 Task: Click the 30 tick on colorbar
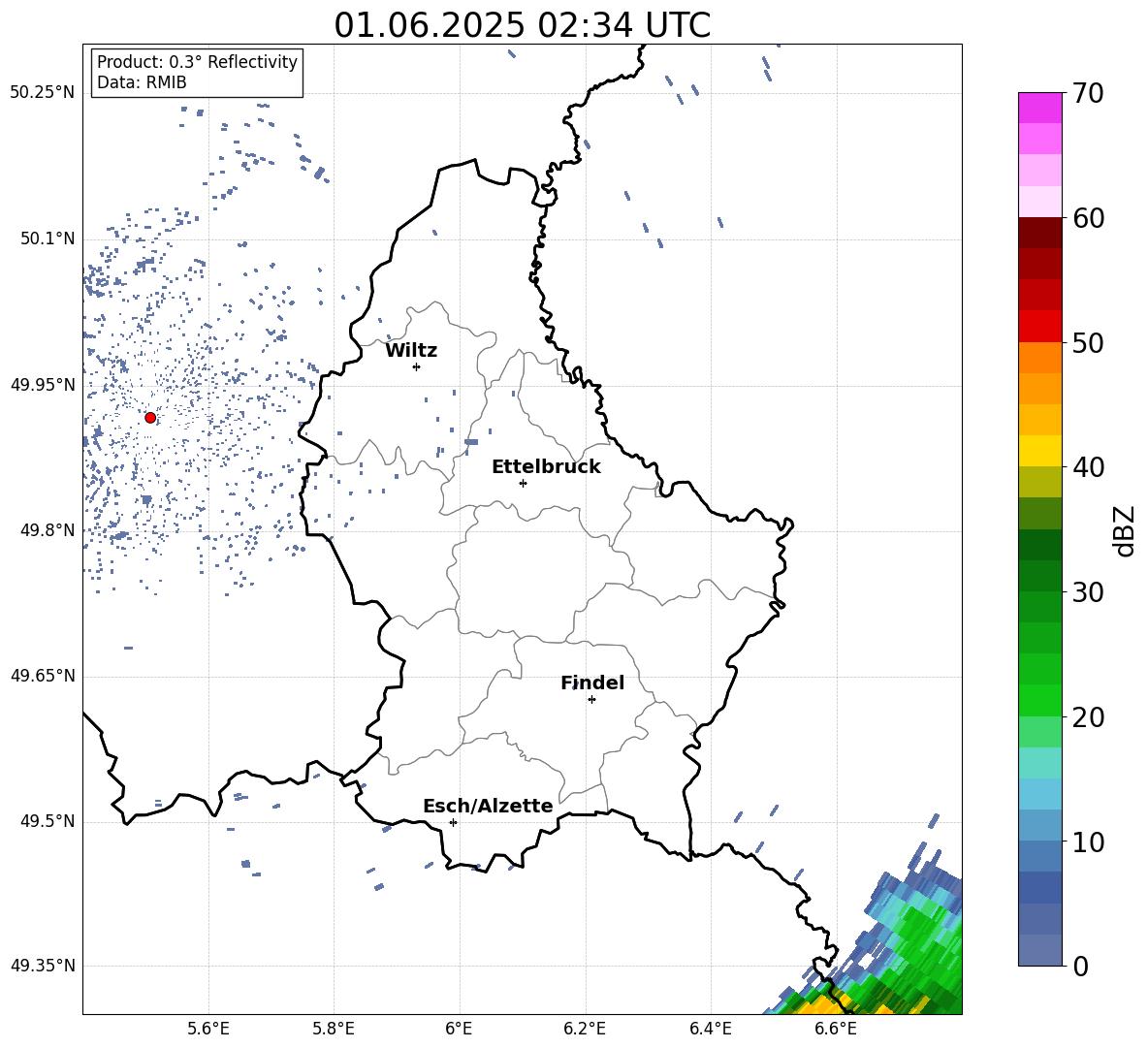coord(1088,592)
